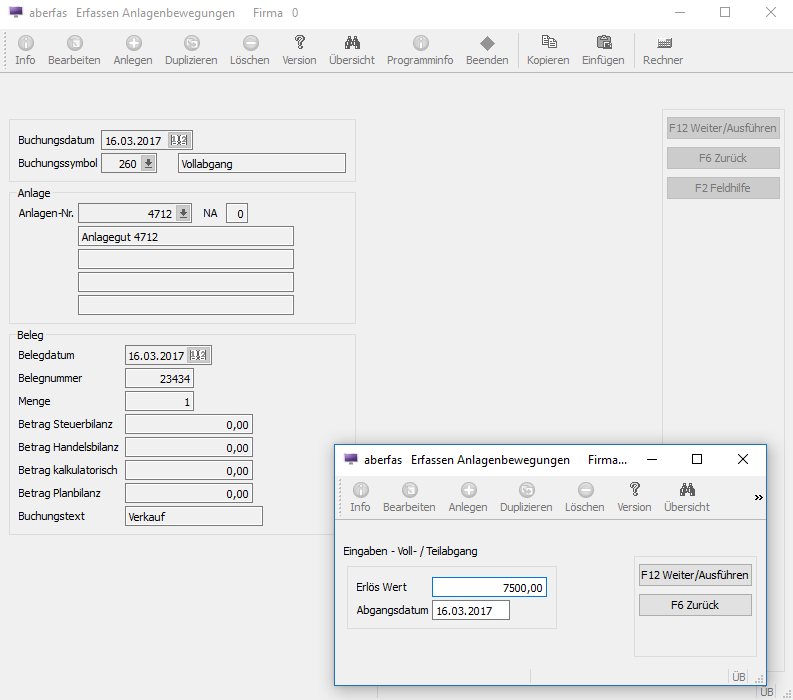Click the Version icon in the dialog toolbar
This screenshot has width=793, height=700.
(634, 491)
